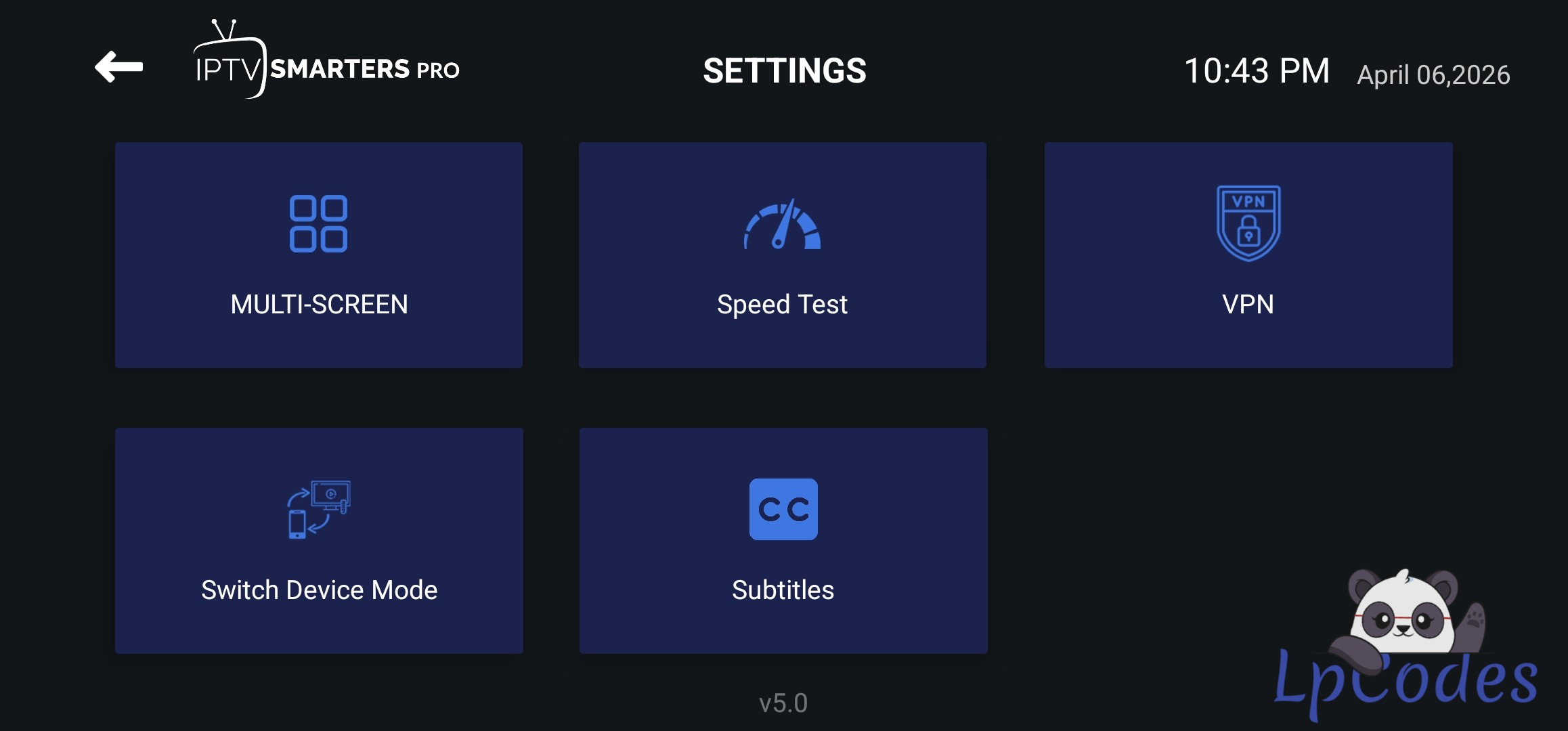Image resolution: width=1568 pixels, height=731 pixels.
Task: Click the v5.0 version number
Action: (783, 703)
